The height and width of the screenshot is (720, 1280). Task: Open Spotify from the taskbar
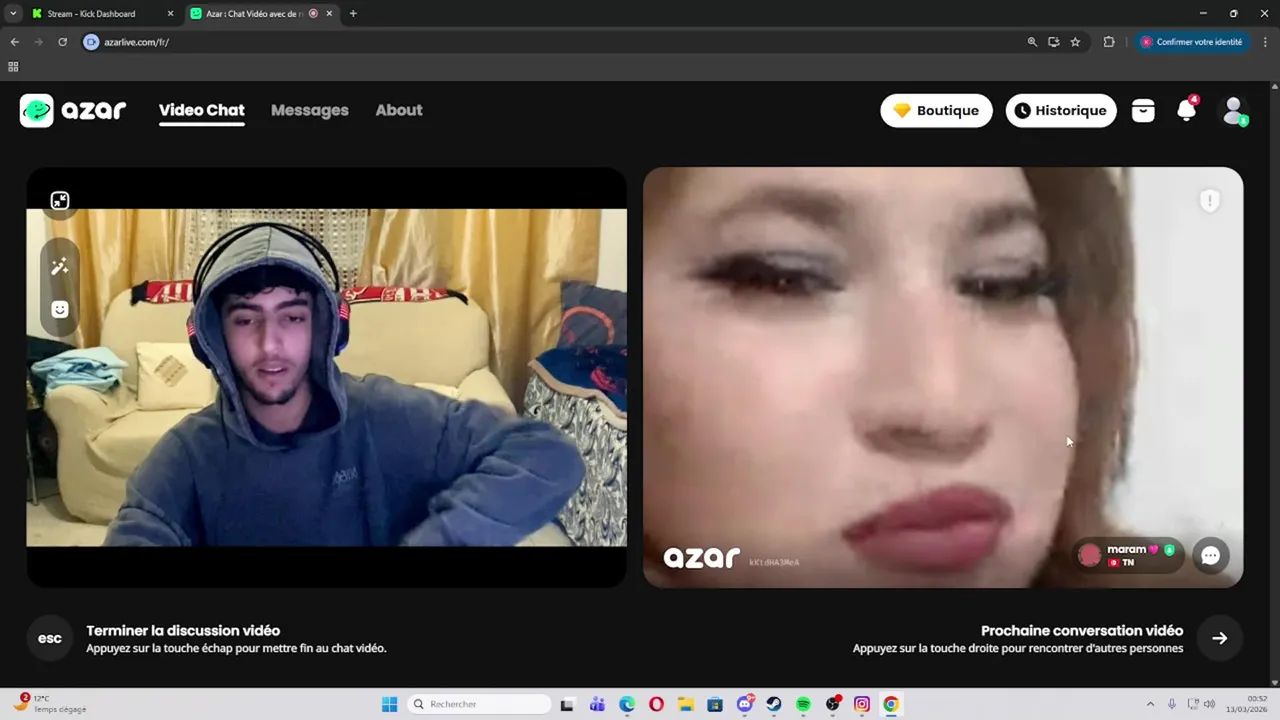tap(803, 704)
